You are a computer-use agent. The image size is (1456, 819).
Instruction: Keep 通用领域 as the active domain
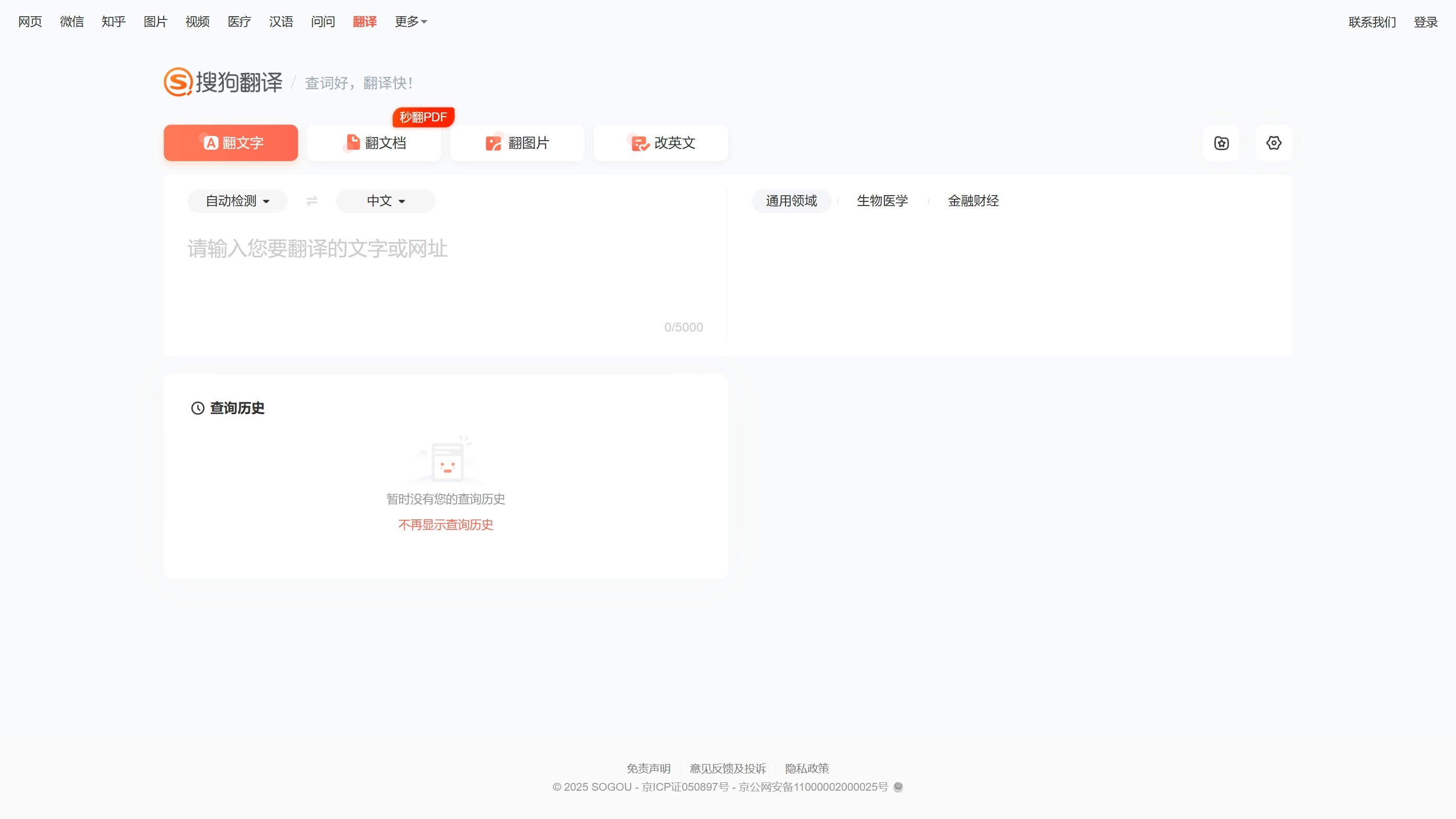click(791, 201)
